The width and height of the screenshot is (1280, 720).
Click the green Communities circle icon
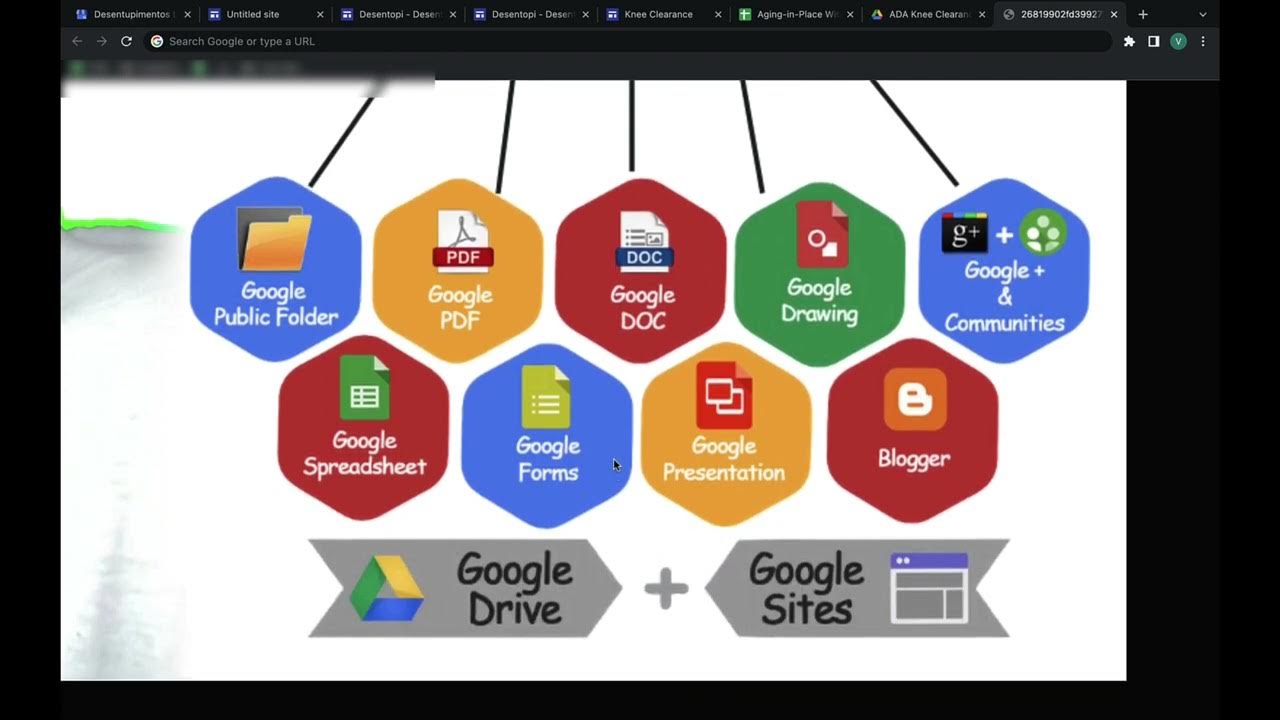pyautogui.click(x=1042, y=233)
